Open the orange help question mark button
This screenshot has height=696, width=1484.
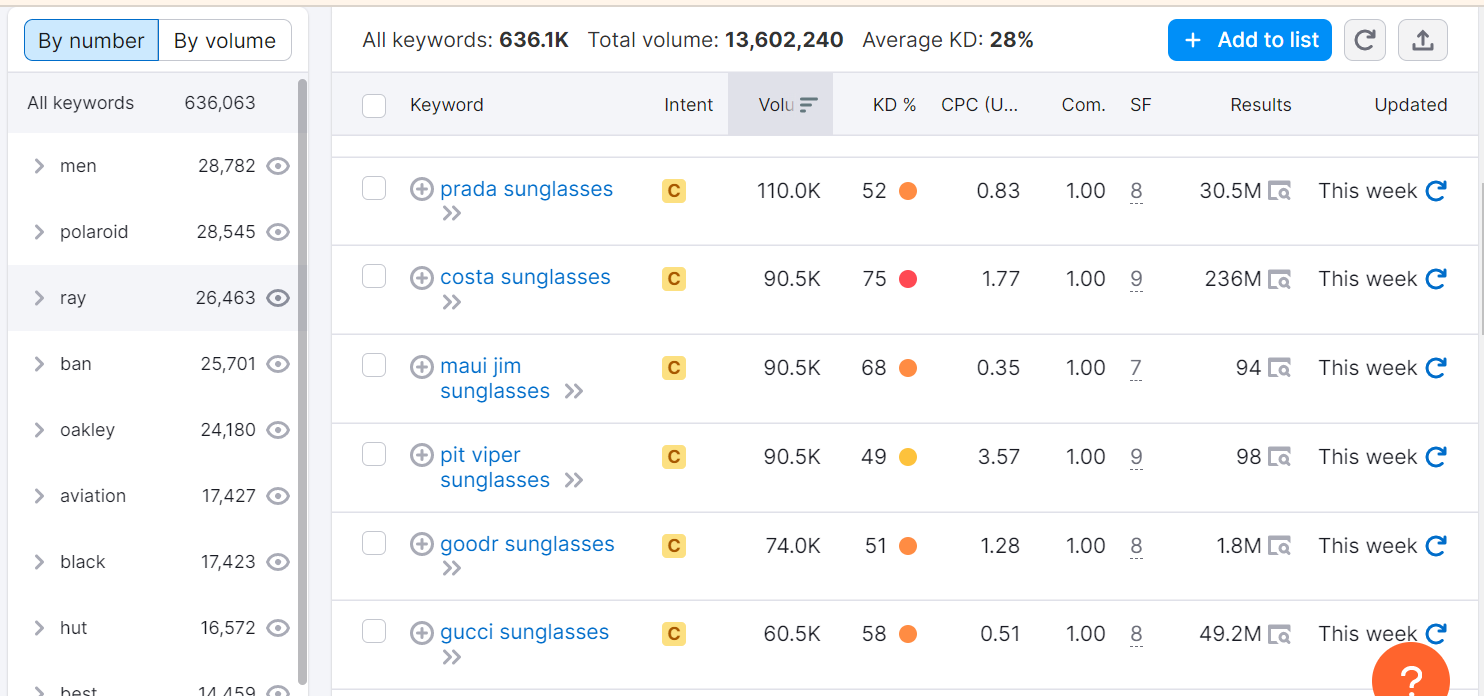click(1410, 678)
